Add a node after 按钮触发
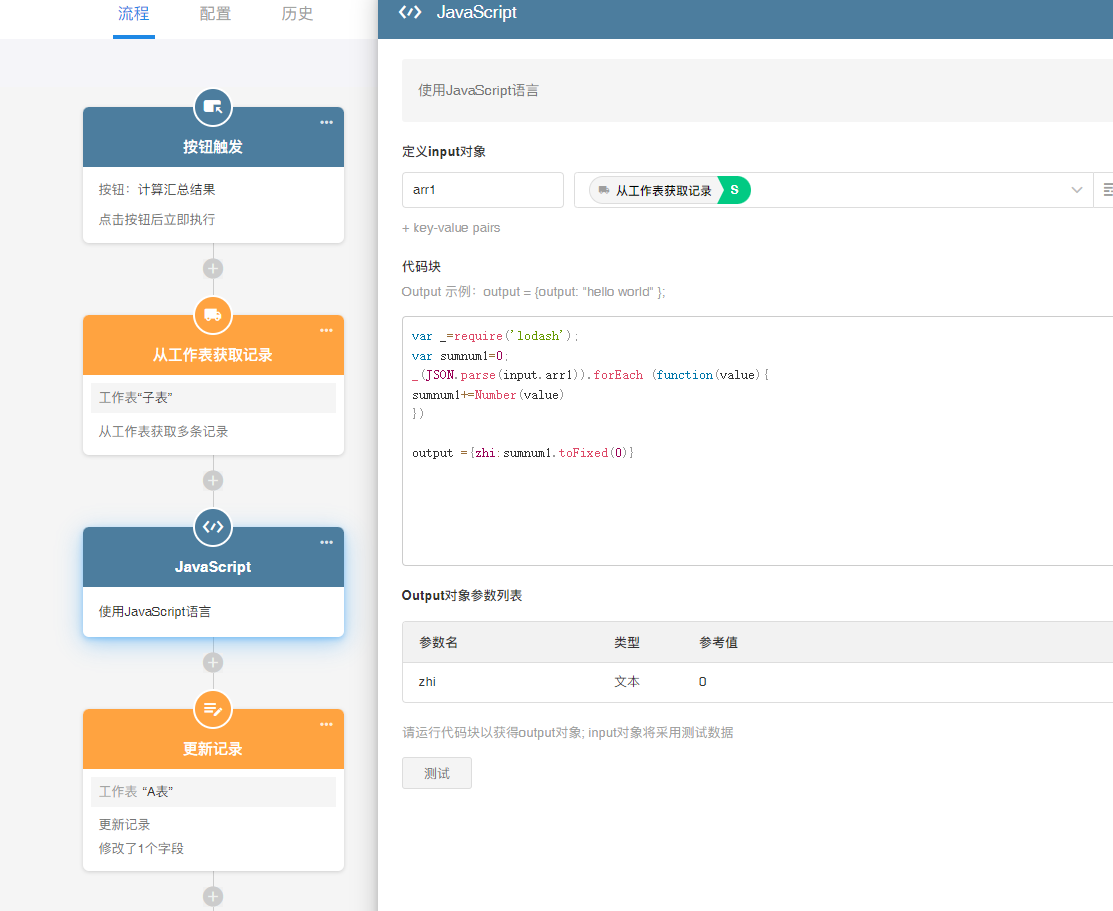Screen dimensions: 1113x911 (x=213, y=268)
